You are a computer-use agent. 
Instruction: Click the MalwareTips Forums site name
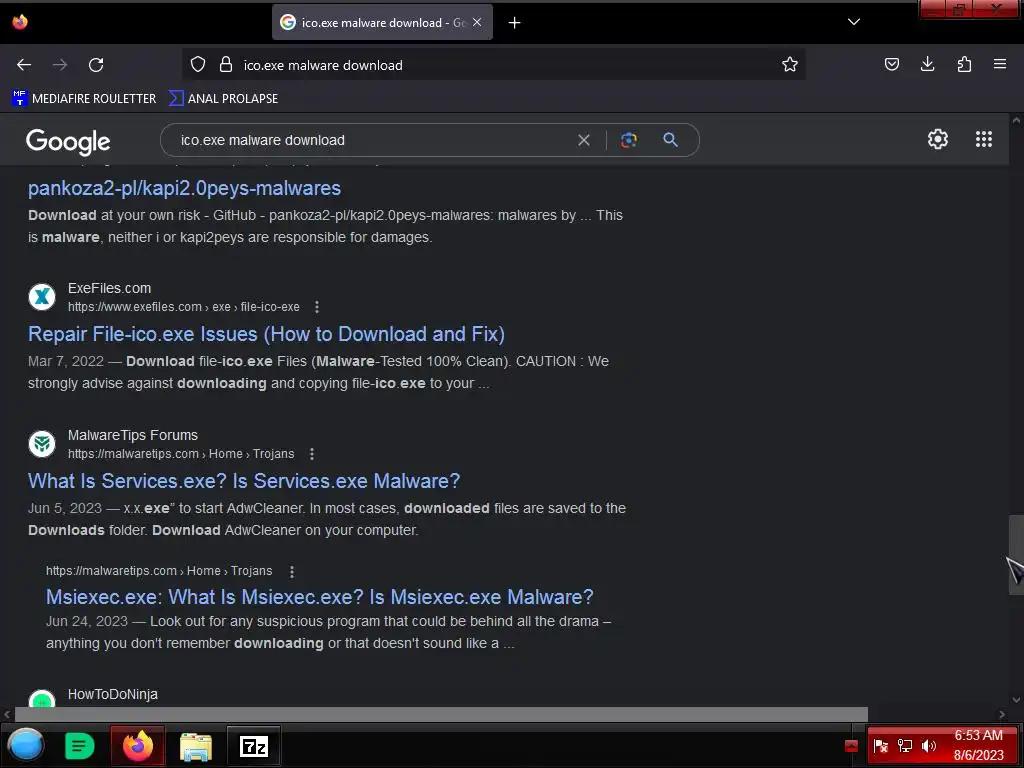[133, 435]
